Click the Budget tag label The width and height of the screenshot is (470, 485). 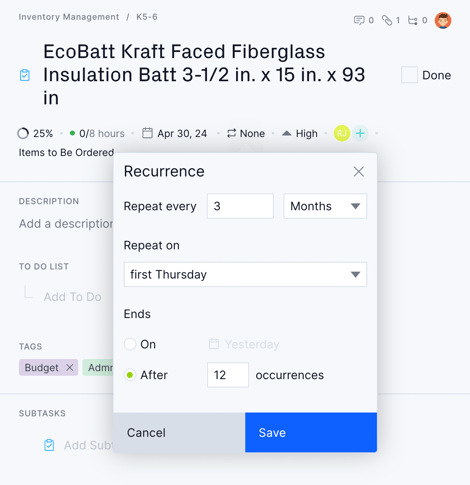pos(42,367)
